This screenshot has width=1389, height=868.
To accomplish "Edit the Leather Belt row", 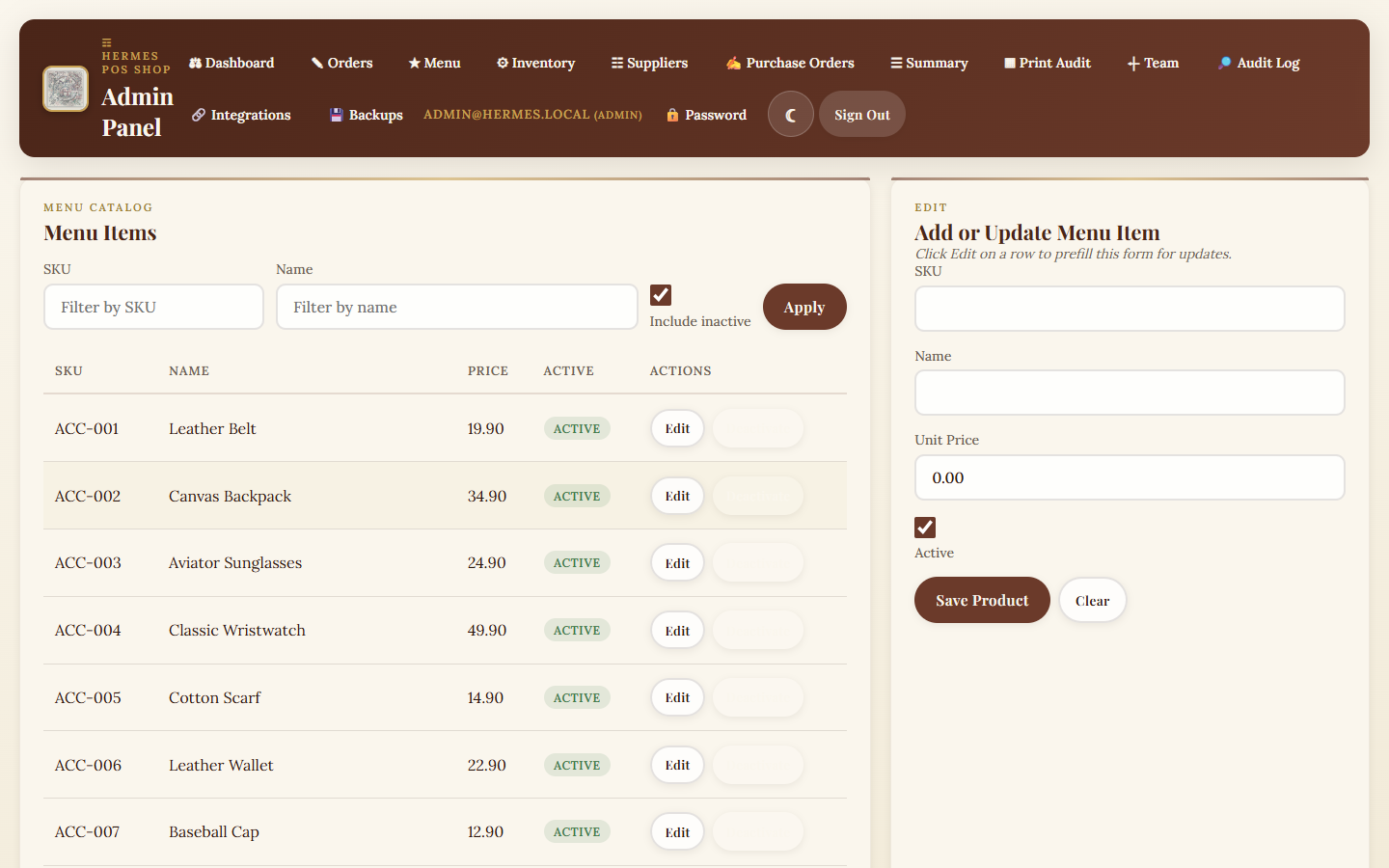I will (x=677, y=428).
